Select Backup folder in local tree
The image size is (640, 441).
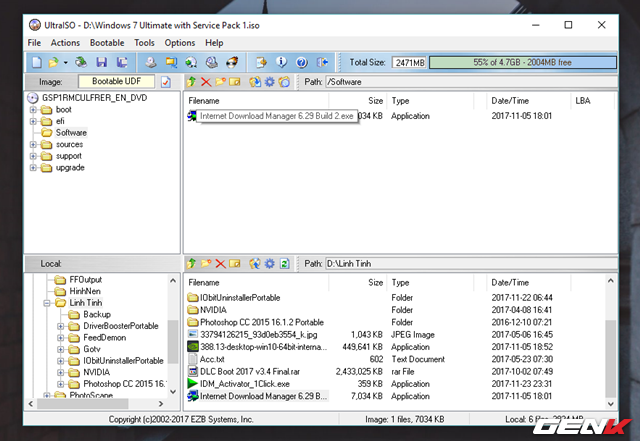coord(97,314)
